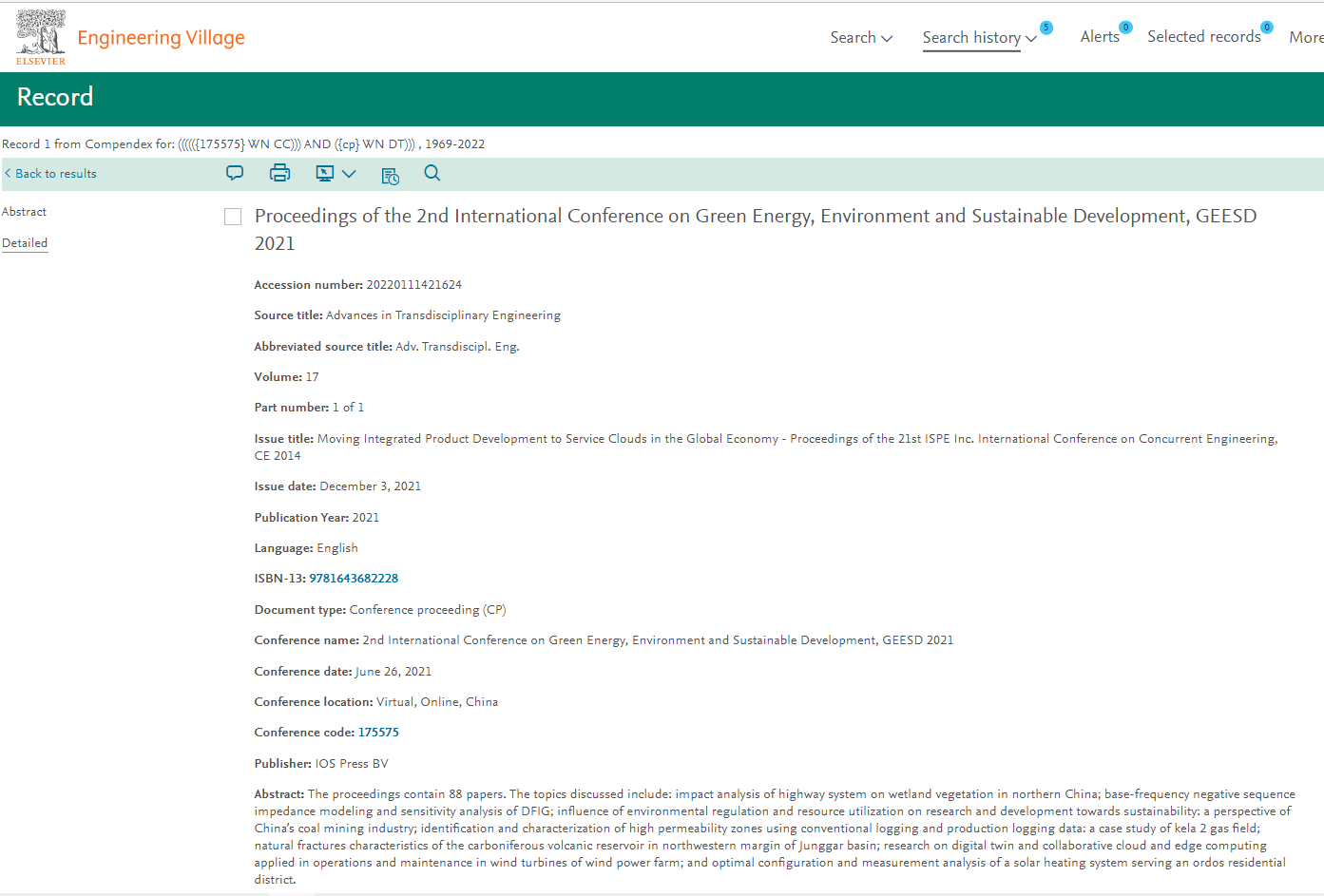Click the Language 'English' value
The image size is (1324, 896).
[337, 548]
